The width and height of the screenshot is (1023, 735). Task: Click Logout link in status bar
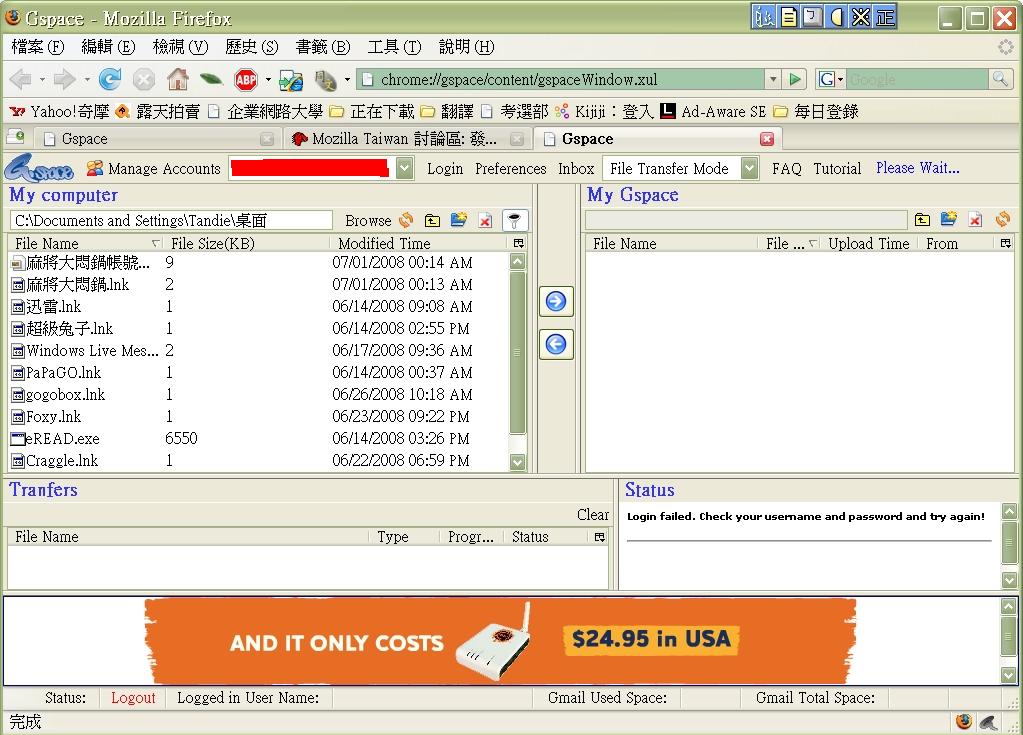(133, 698)
